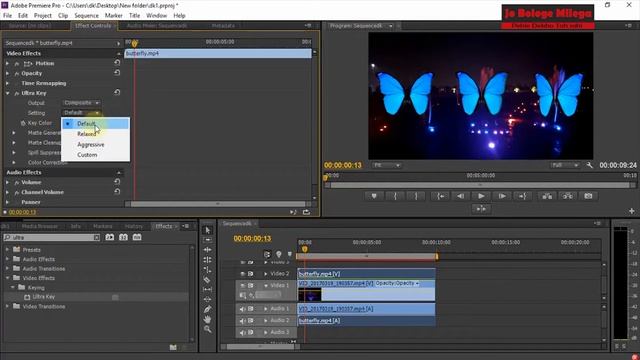Open the button editor plus icon
Viewport: 640px width, 360px height.
pos(631,211)
